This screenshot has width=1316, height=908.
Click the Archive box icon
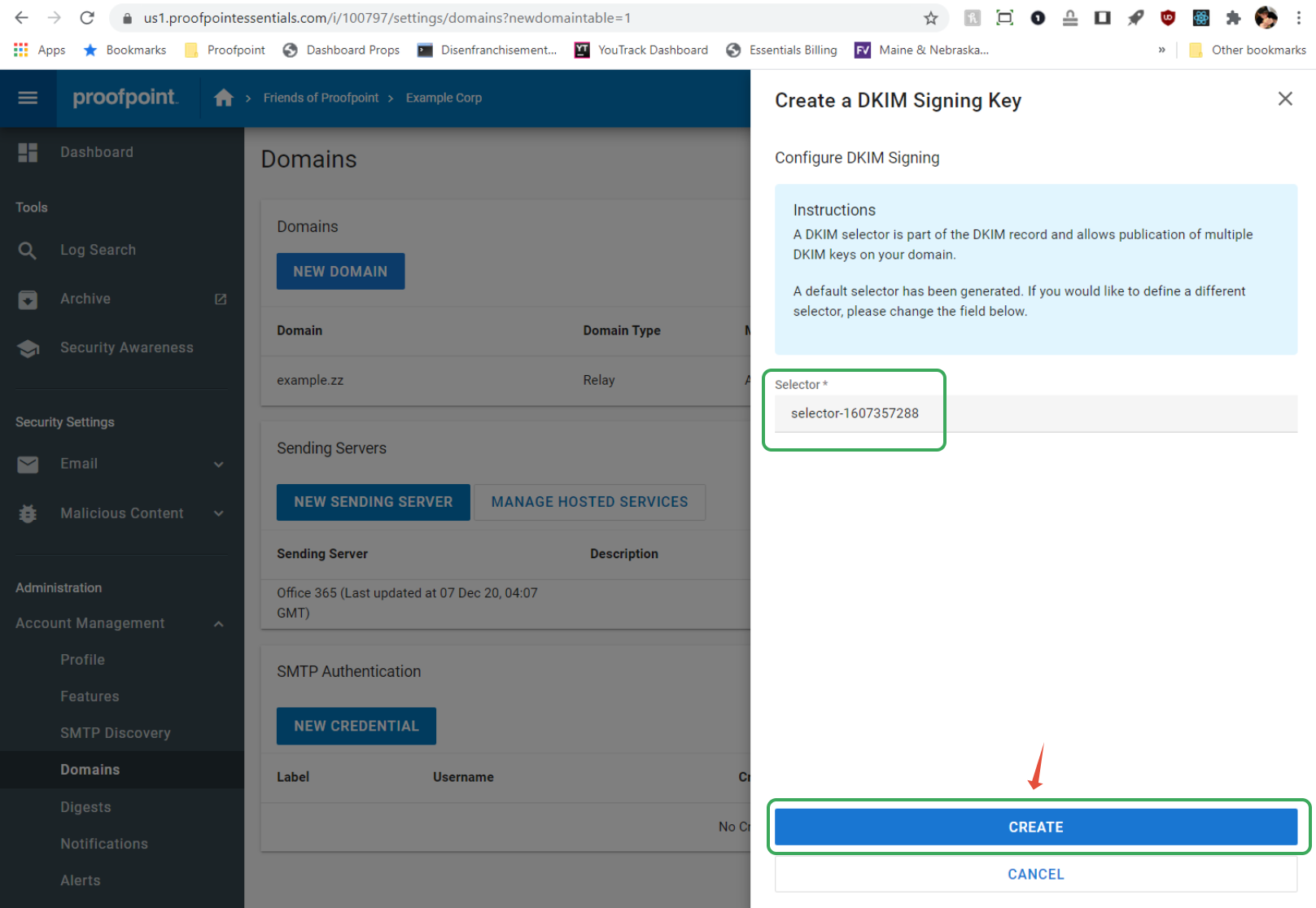click(28, 299)
